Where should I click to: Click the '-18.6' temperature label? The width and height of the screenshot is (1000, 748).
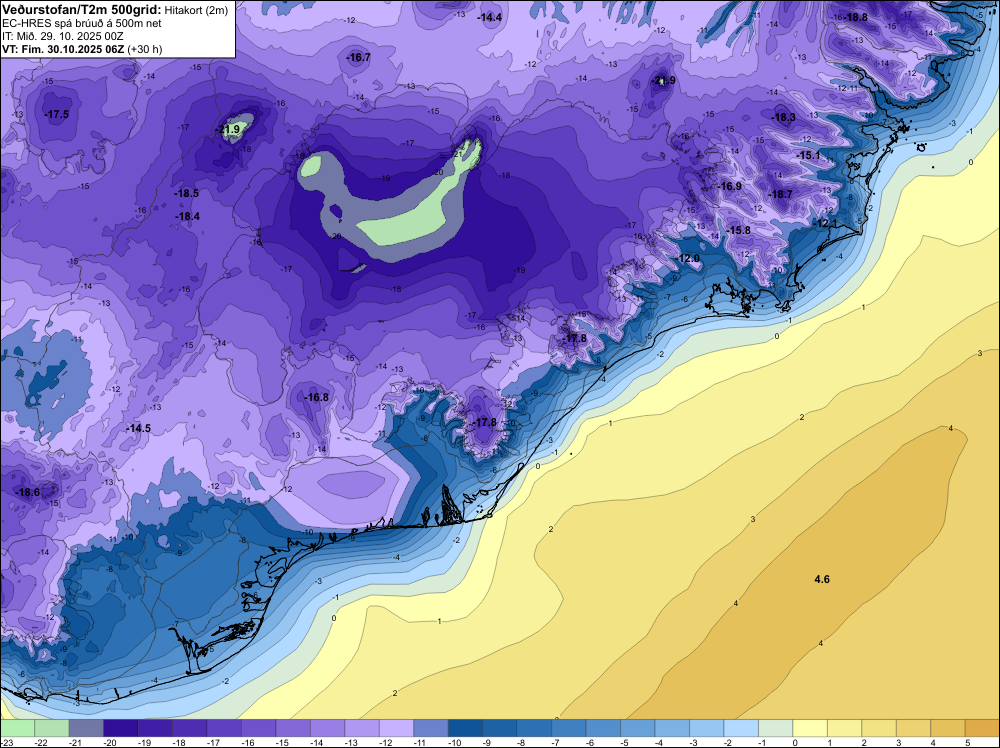(x=27, y=492)
